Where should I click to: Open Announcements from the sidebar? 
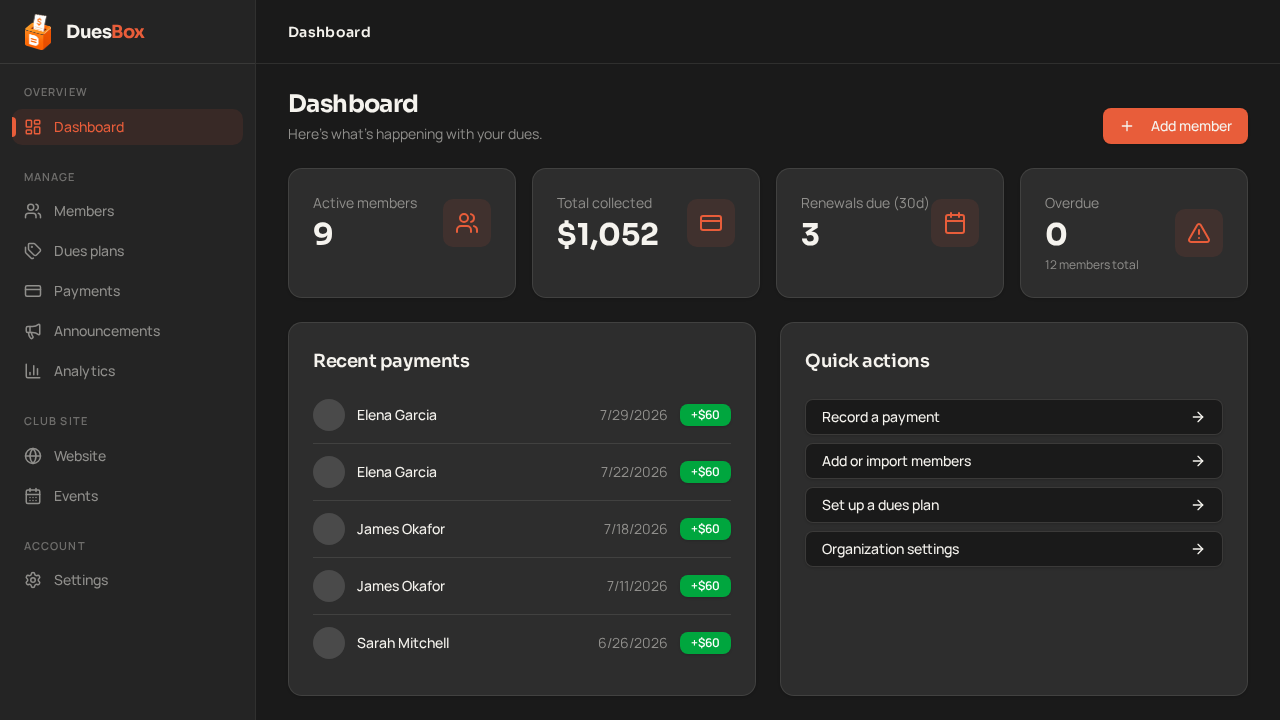point(128,331)
